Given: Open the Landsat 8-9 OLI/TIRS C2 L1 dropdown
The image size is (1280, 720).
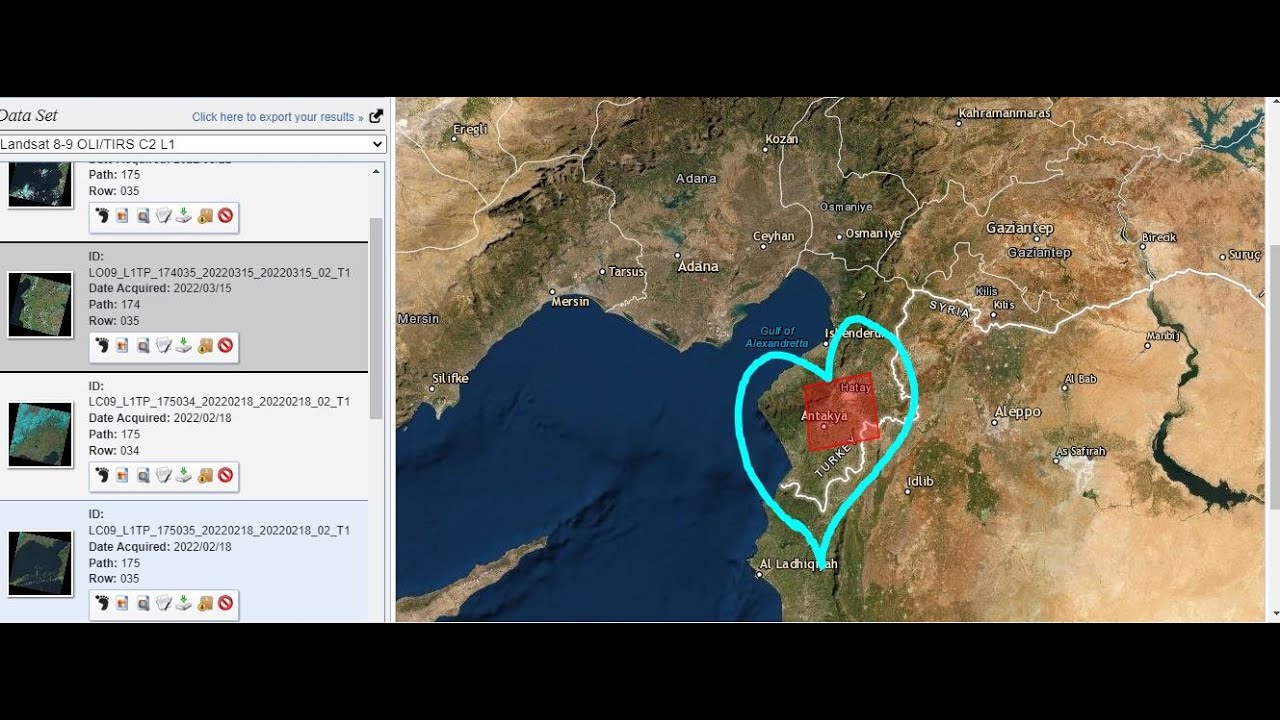Looking at the screenshot, I should click(x=193, y=144).
